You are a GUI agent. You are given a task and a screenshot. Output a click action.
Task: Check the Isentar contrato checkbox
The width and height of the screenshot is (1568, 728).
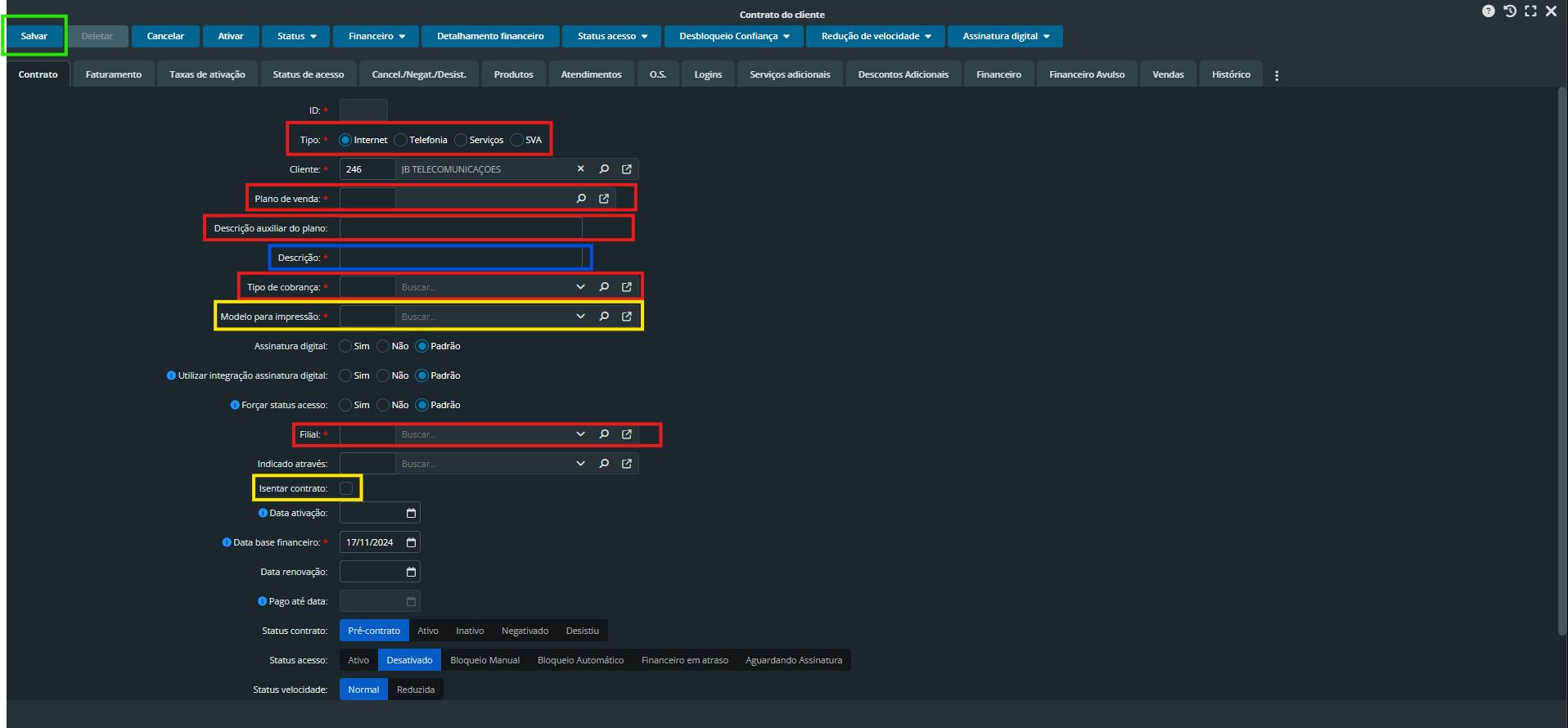tap(346, 488)
